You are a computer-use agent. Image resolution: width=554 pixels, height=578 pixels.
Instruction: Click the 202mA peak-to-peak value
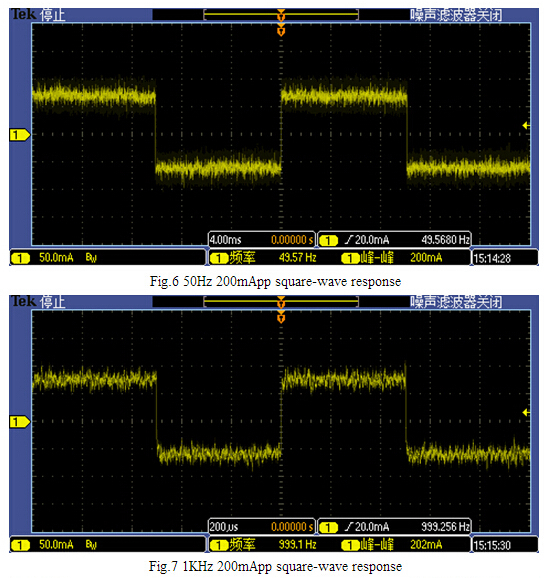(426, 544)
